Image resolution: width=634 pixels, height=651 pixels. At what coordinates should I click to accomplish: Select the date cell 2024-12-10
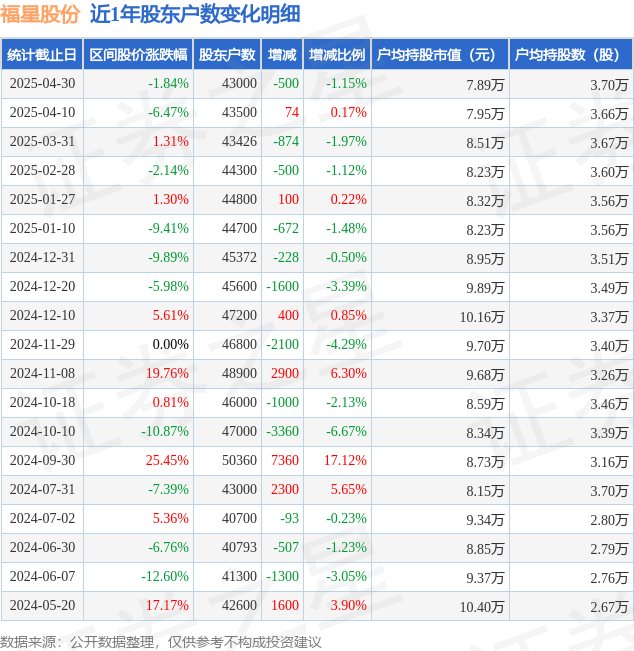(42, 316)
